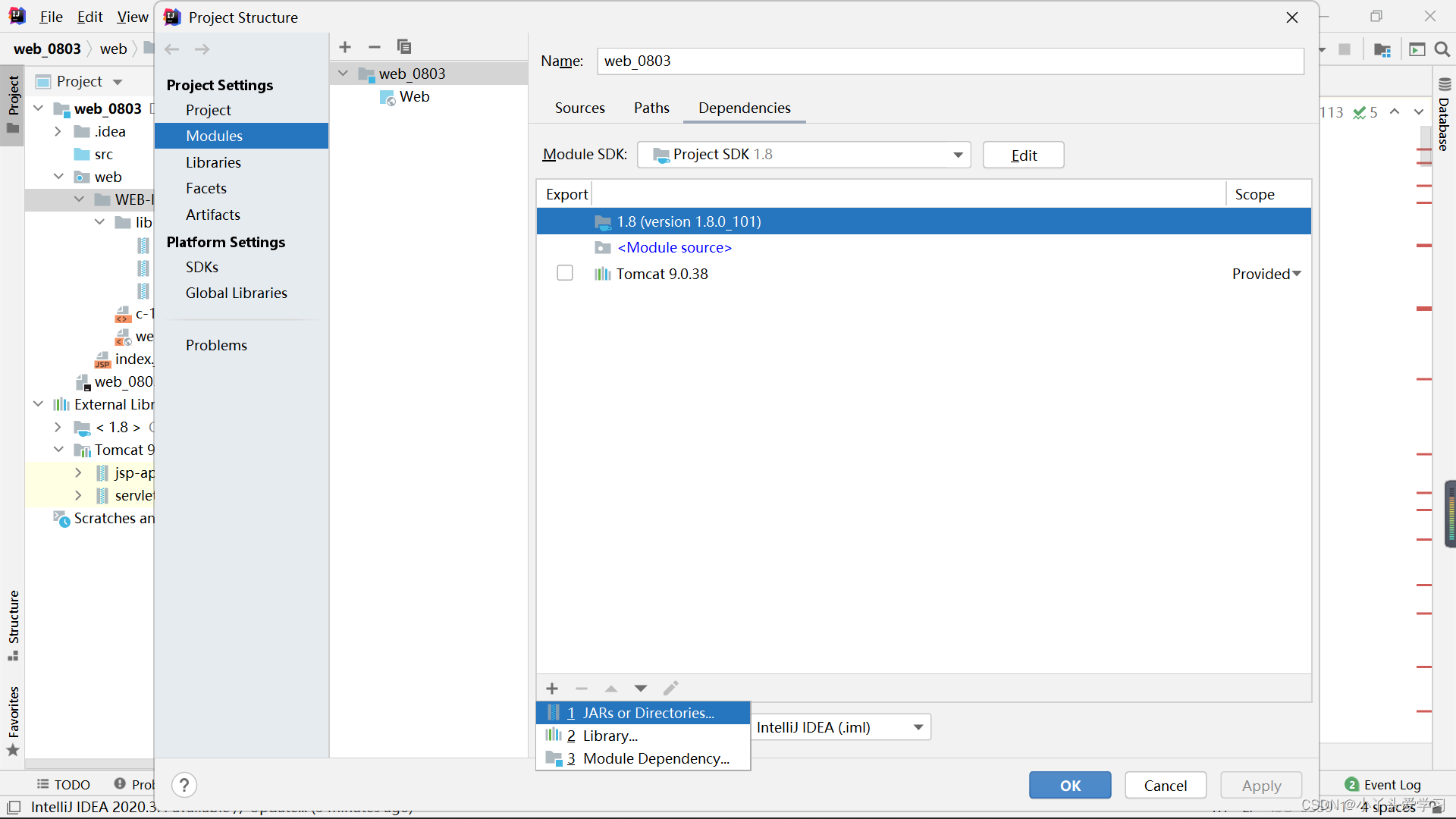
Task: Open the Database tool window
Action: [x=1444, y=115]
